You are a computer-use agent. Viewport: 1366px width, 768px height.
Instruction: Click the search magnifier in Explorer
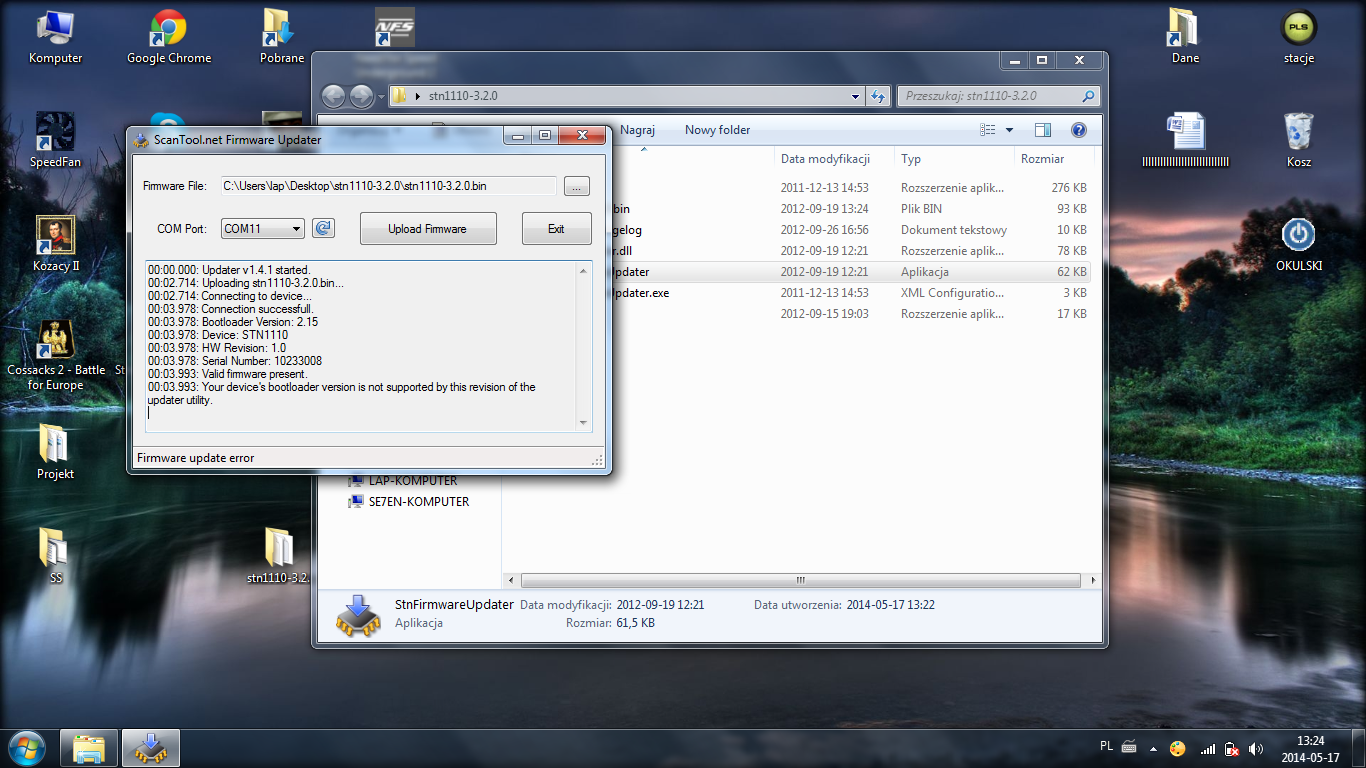click(1088, 97)
